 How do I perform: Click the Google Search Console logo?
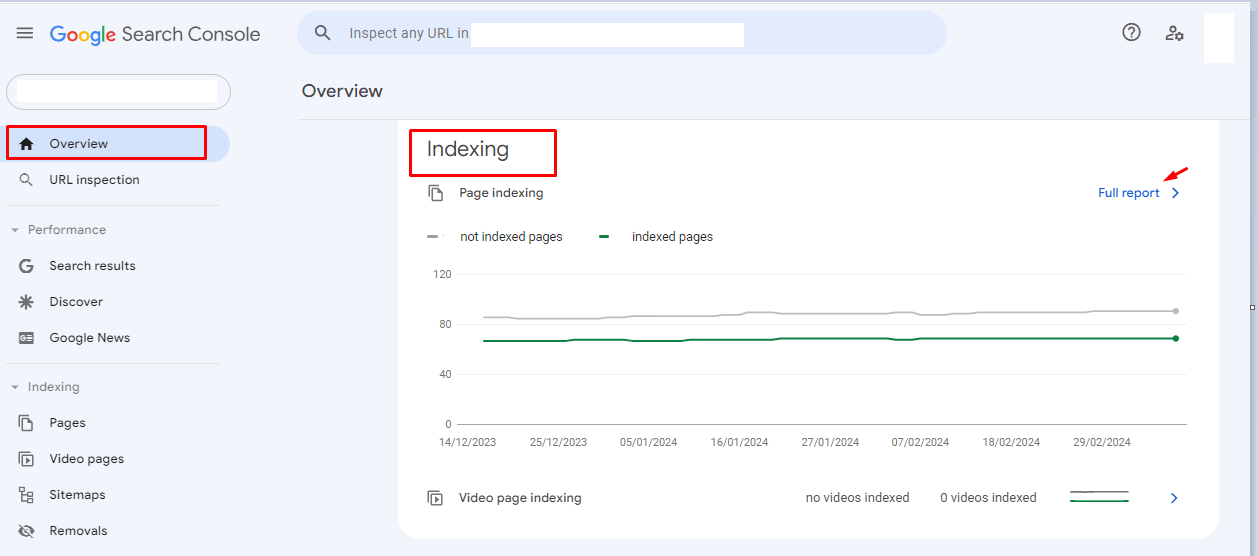coord(155,34)
